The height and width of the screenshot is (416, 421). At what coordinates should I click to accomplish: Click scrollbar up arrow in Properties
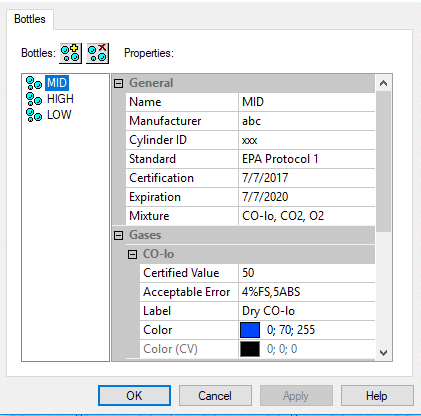pyautogui.click(x=383, y=83)
